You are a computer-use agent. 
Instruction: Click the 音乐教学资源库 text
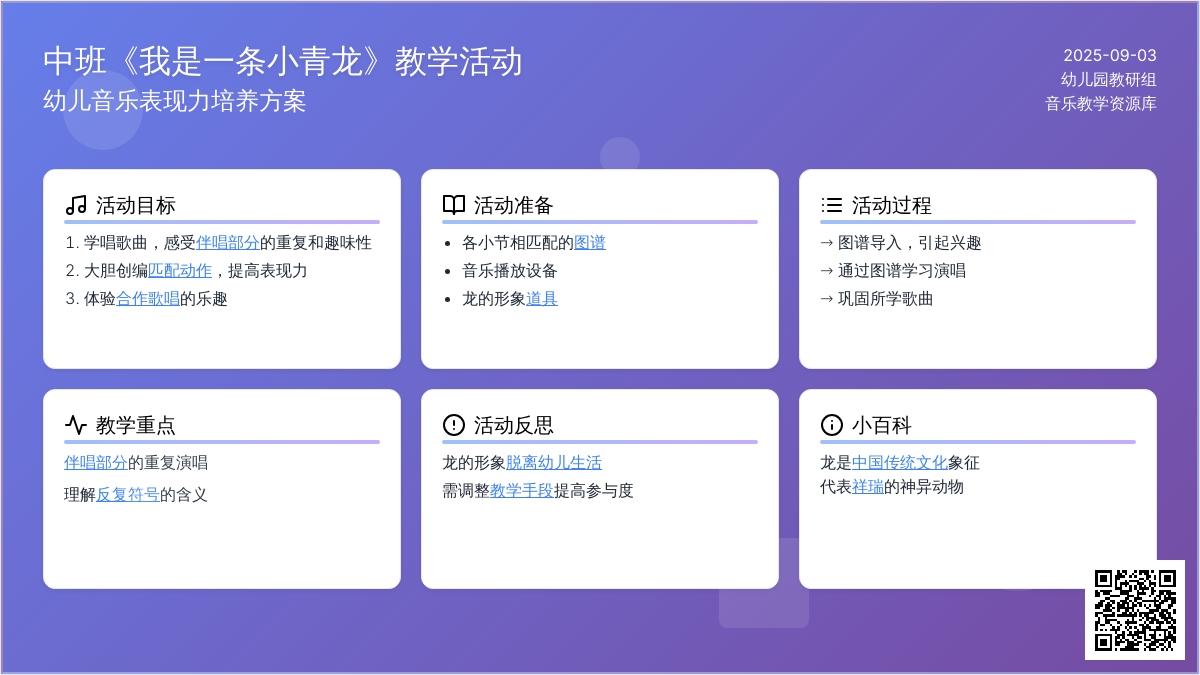pyautogui.click(x=1101, y=104)
